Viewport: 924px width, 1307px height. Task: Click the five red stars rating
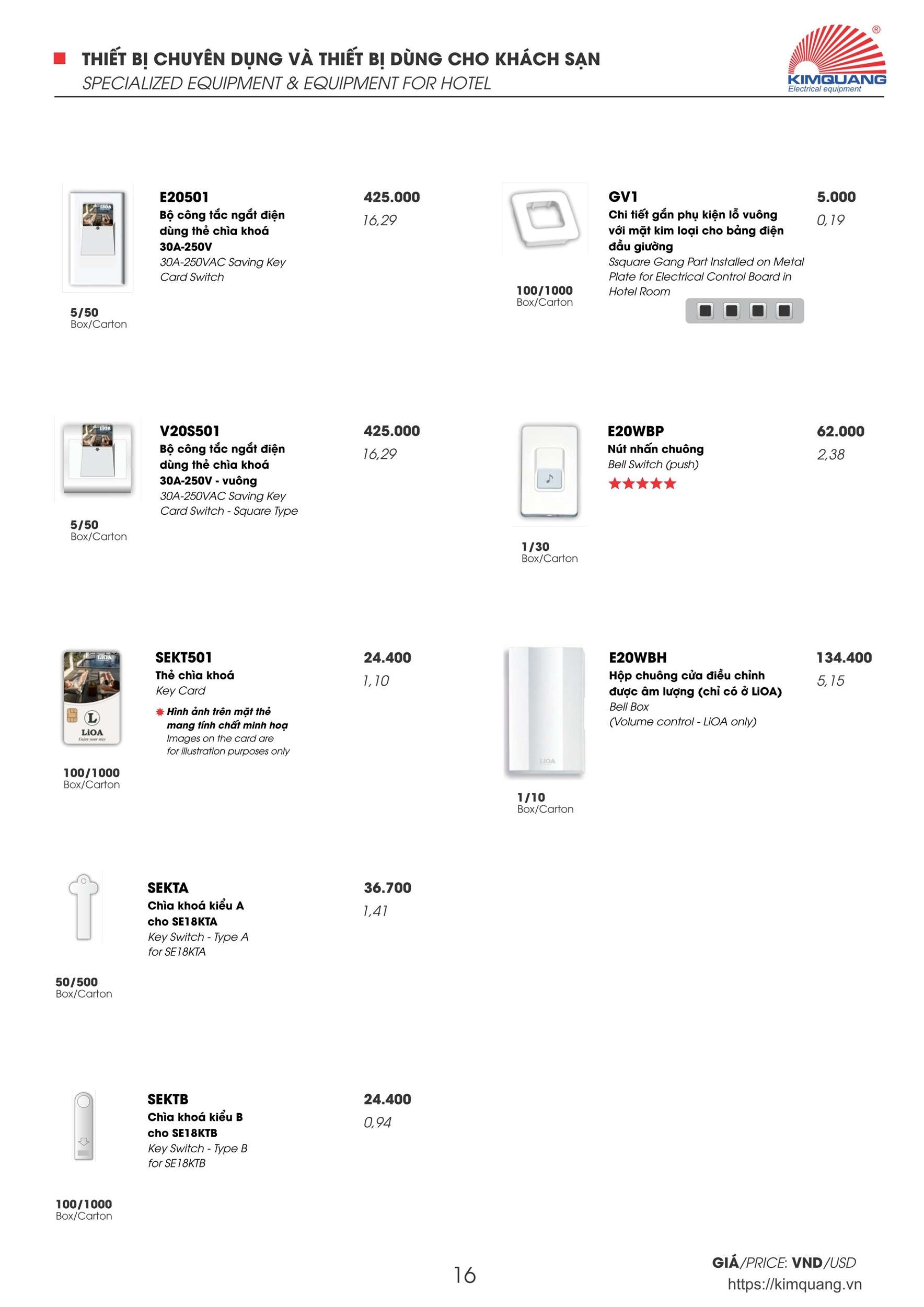(x=642, y=484)
